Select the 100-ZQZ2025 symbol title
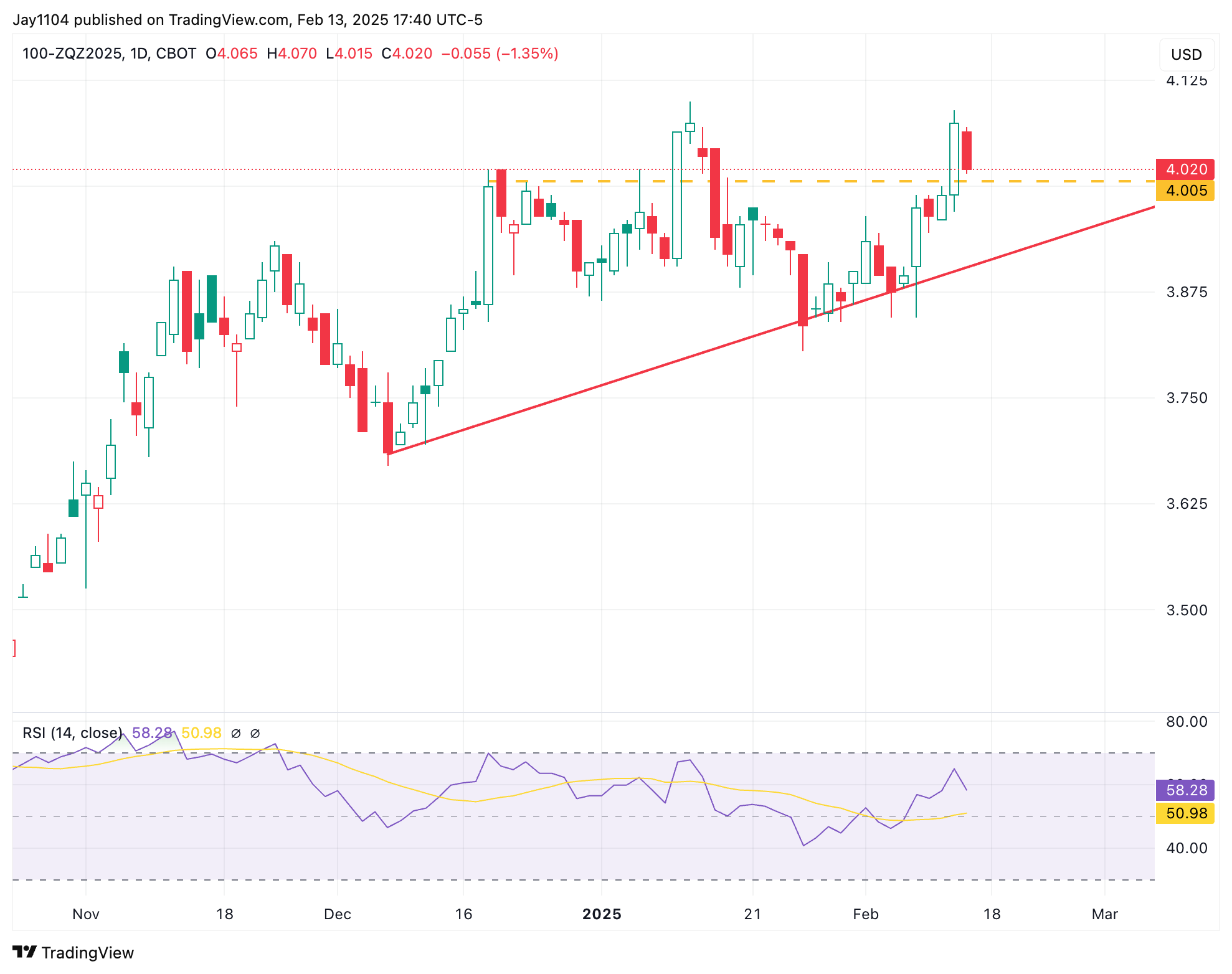Image resolution: width=1232 pixels, height=974 pixels. pyautogui.click(x=72, y=54)
